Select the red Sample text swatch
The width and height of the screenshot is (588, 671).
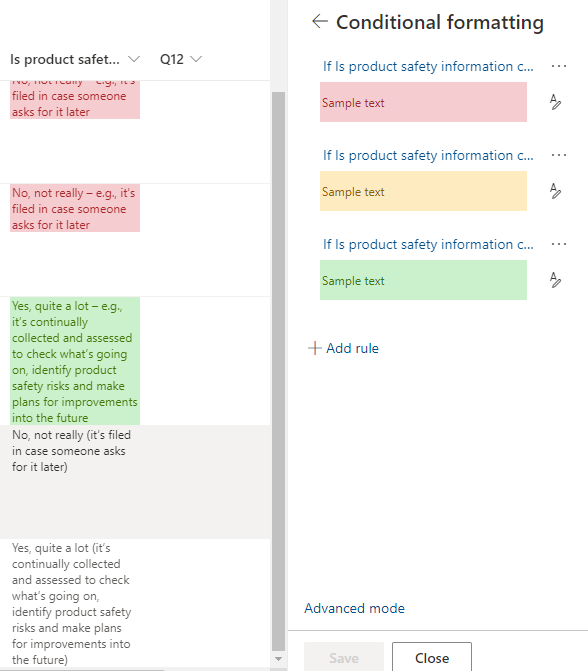[x=423, y=102]
